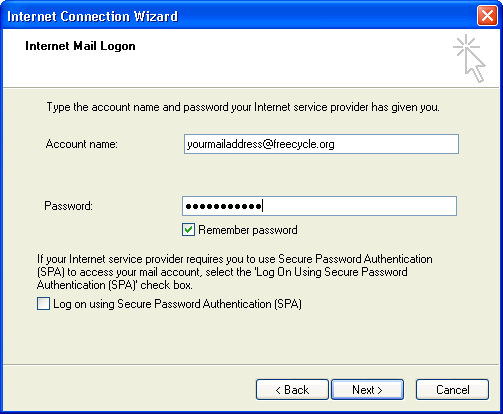Close the Internet Connection Wizard window

tap(487, 16)
